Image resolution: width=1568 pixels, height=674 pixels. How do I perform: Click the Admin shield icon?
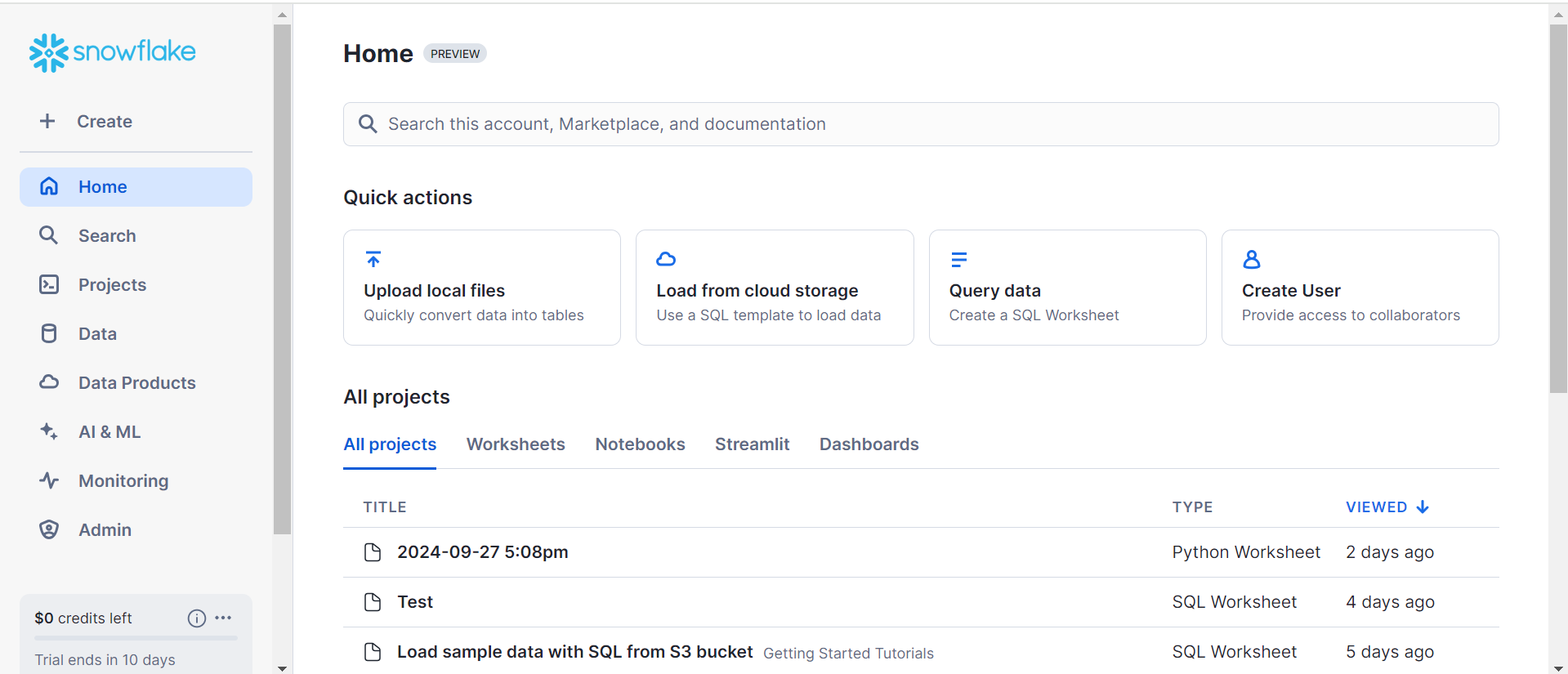49,529
